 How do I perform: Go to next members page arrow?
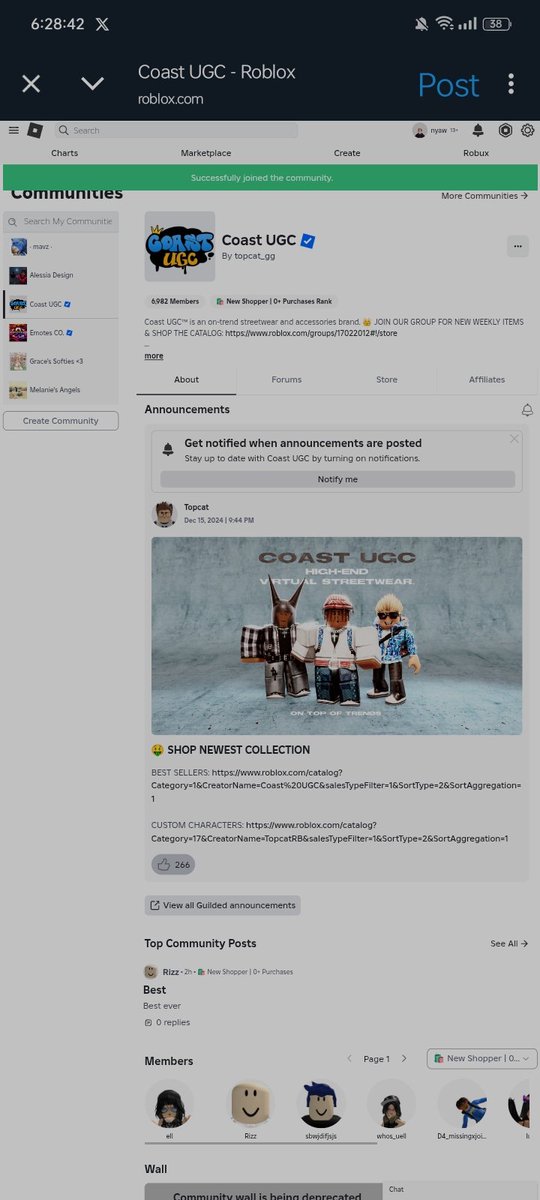404,1058
